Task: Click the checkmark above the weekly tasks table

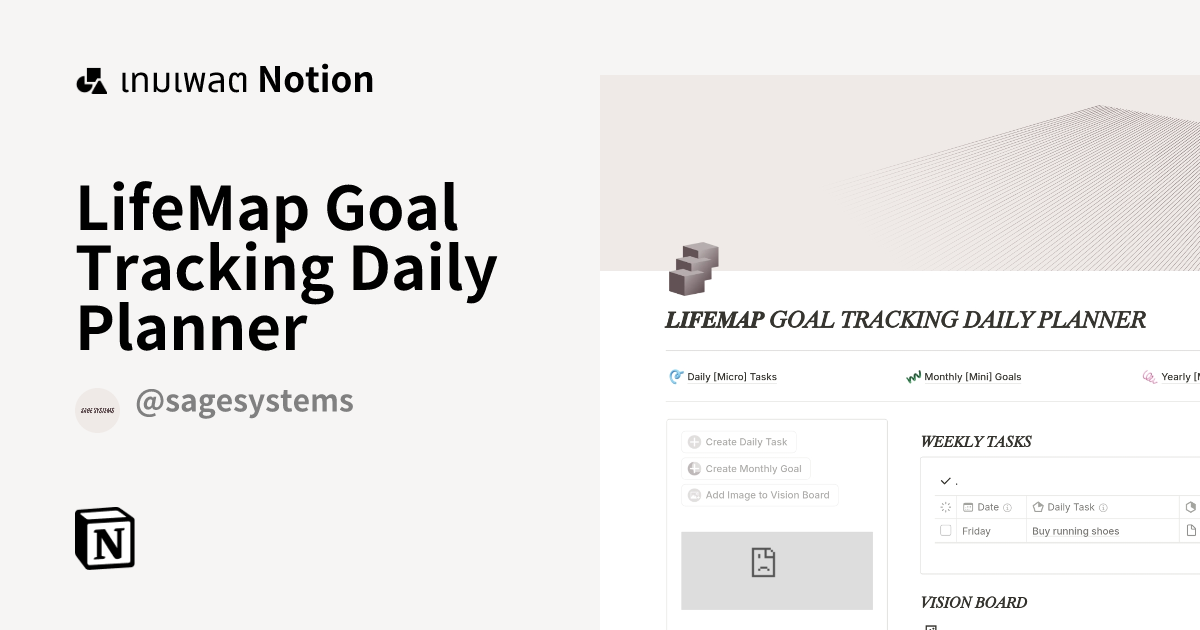Action: pos(946,481)
